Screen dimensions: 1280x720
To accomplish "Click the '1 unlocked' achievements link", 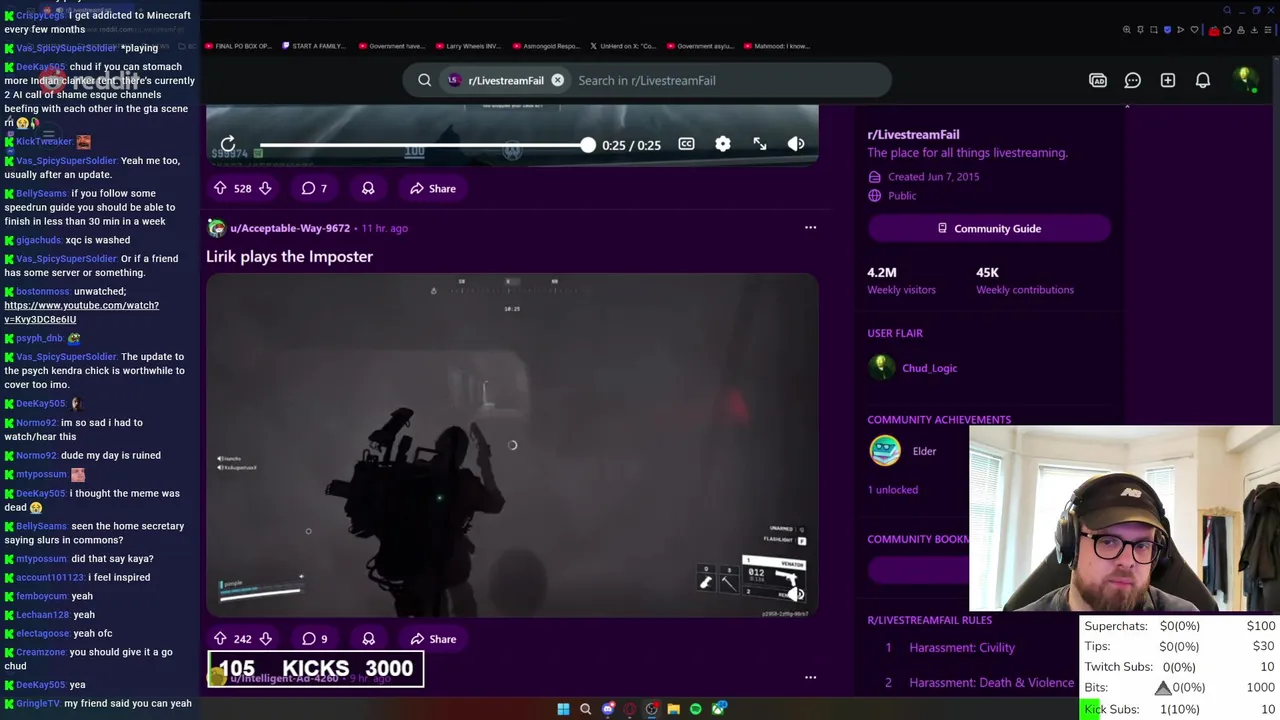I will pyautogui.click(x=892, y=490).
